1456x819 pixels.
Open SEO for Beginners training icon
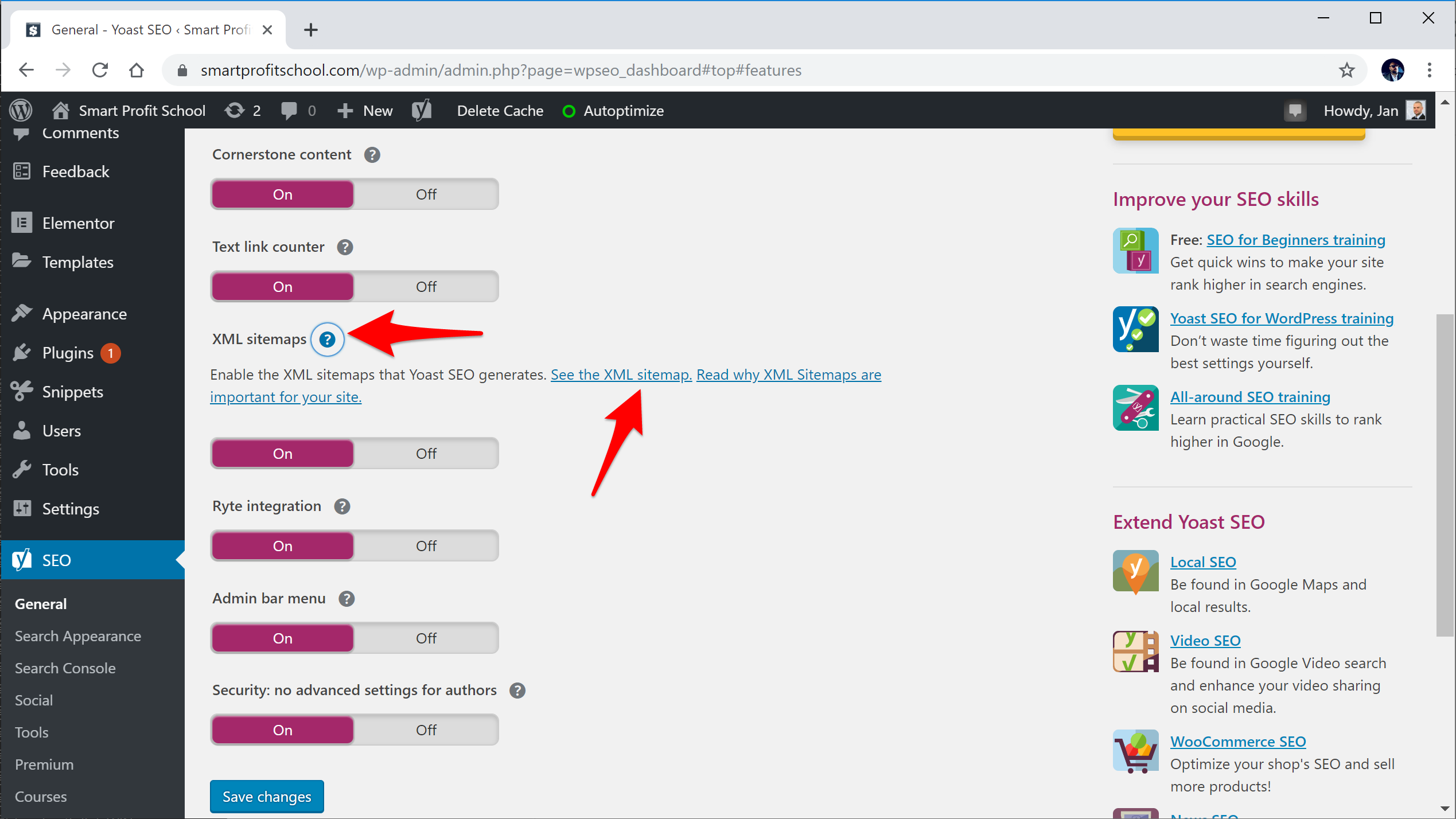(x=1135, y=251)
